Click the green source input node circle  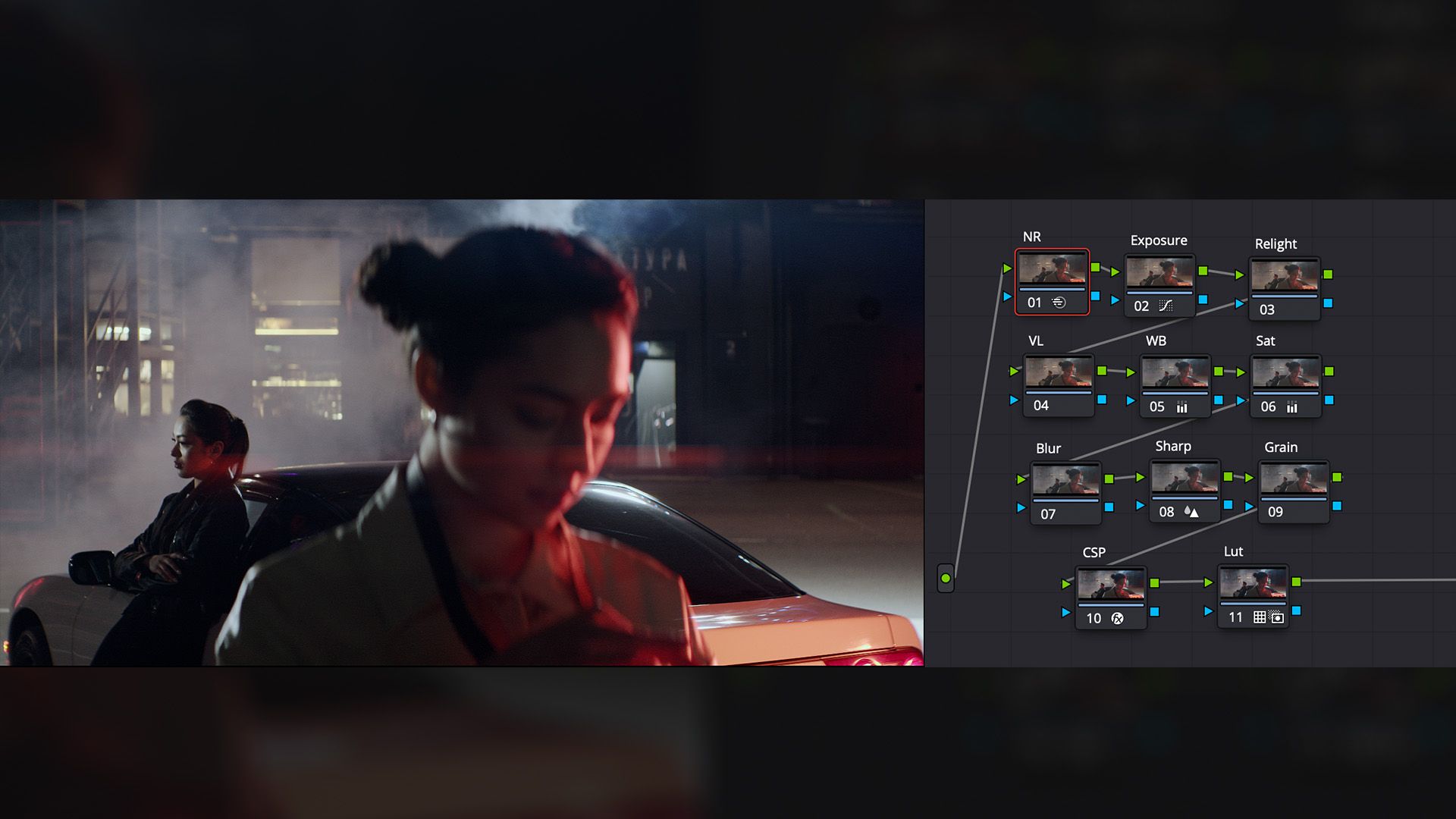pos(946,579)
